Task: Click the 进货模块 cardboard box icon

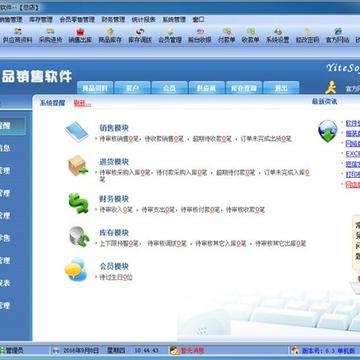Action: [x=78, y=165]
